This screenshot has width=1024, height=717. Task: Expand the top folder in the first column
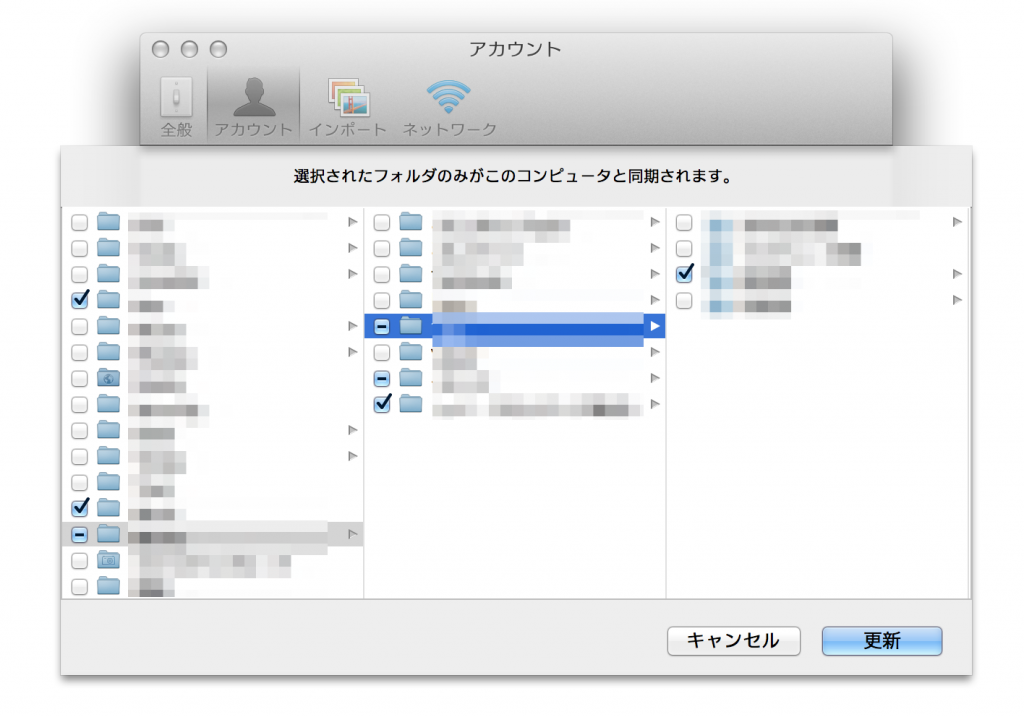tap(351, 222)
